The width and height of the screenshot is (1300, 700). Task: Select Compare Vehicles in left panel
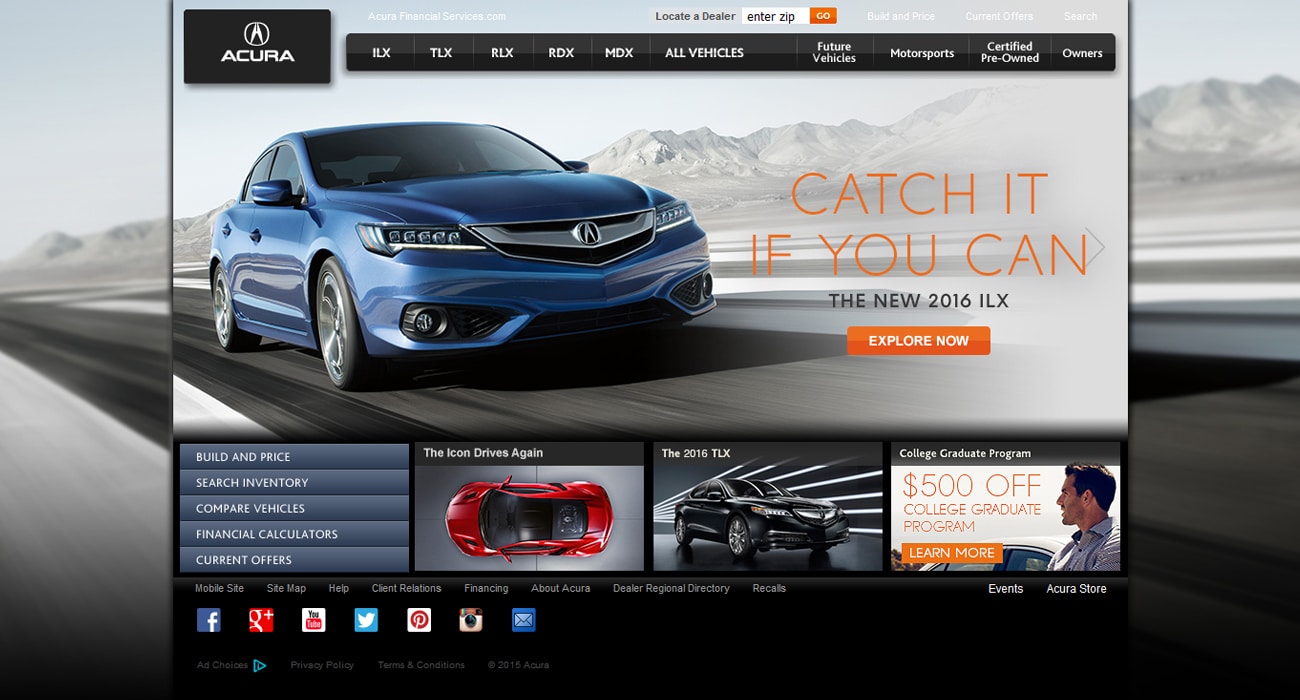pyautogui.click(x=294, y=508)
